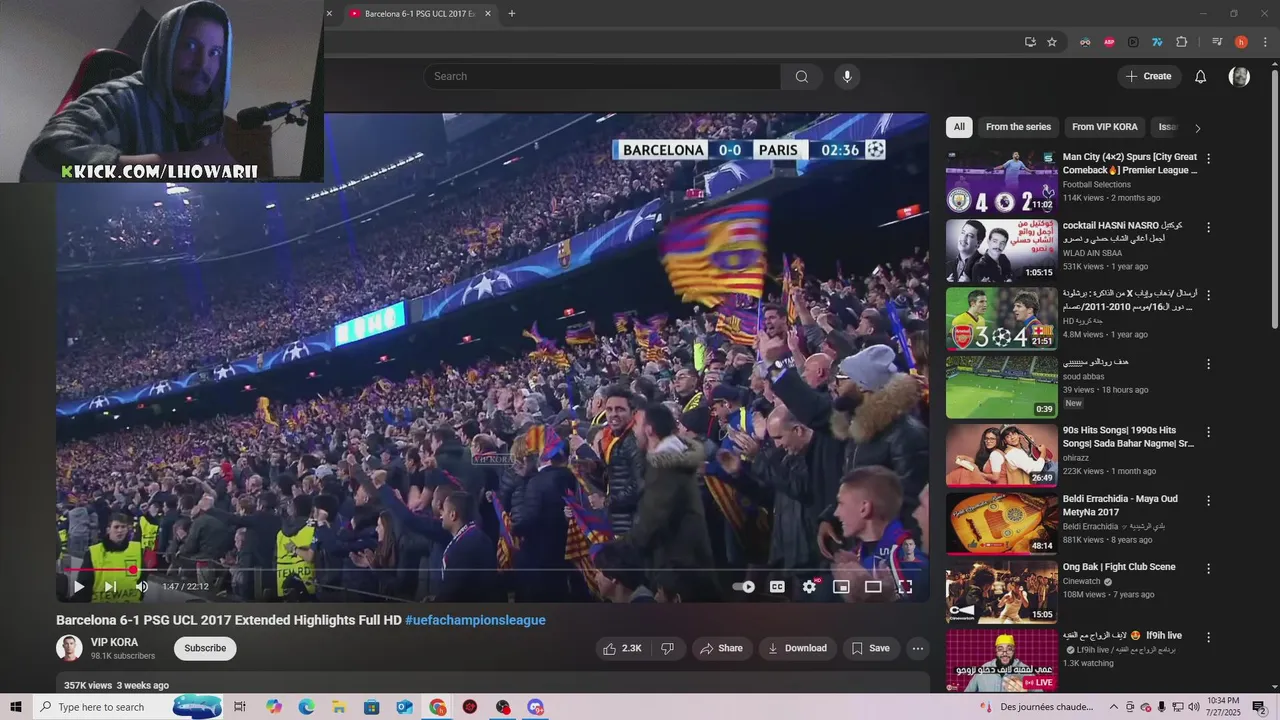Start voice search with the microphone
Screen dimensions: 1280x720
click(x=847, y=76)
